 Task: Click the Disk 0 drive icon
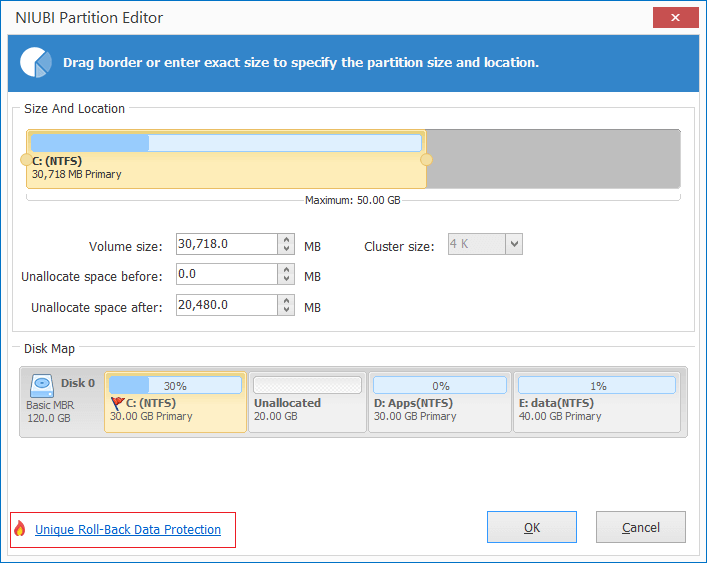(42, 386)
